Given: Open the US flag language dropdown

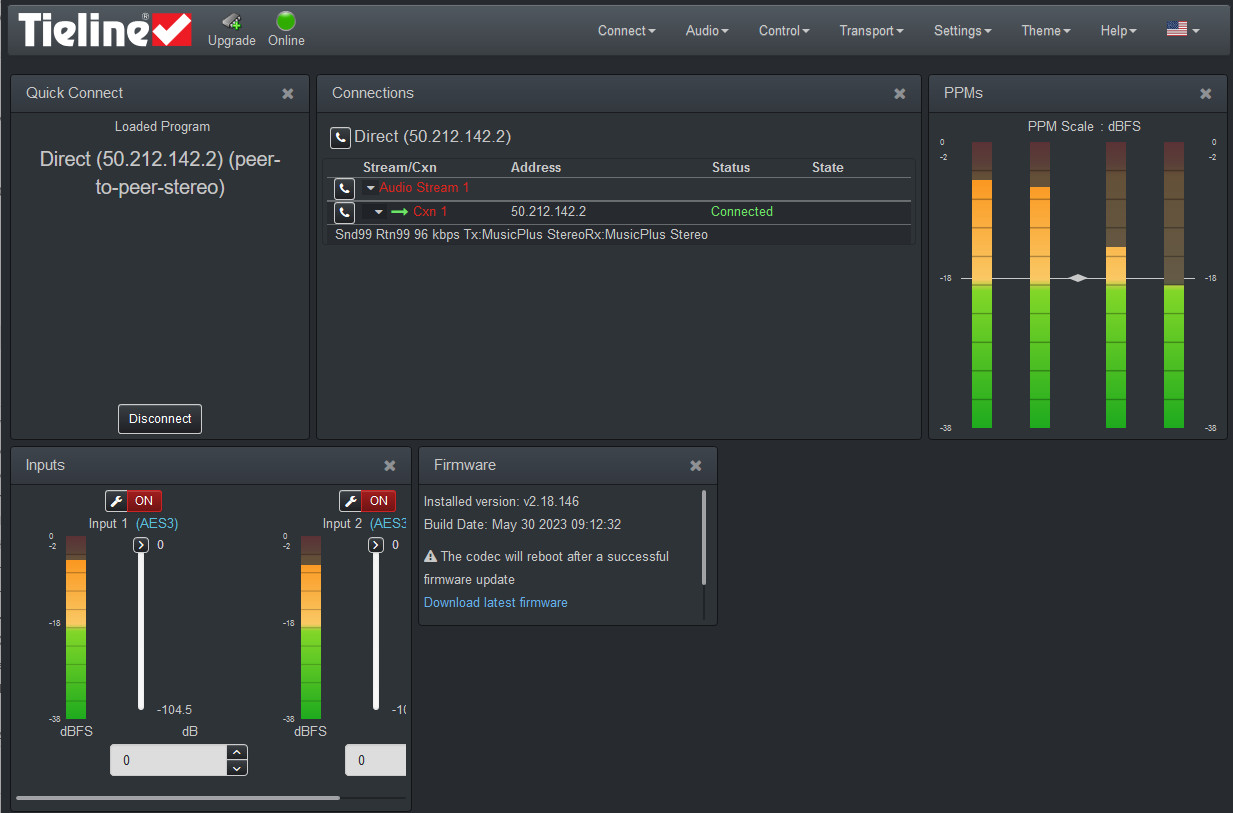Looking at the screenshot, I should coord(1182,30).
